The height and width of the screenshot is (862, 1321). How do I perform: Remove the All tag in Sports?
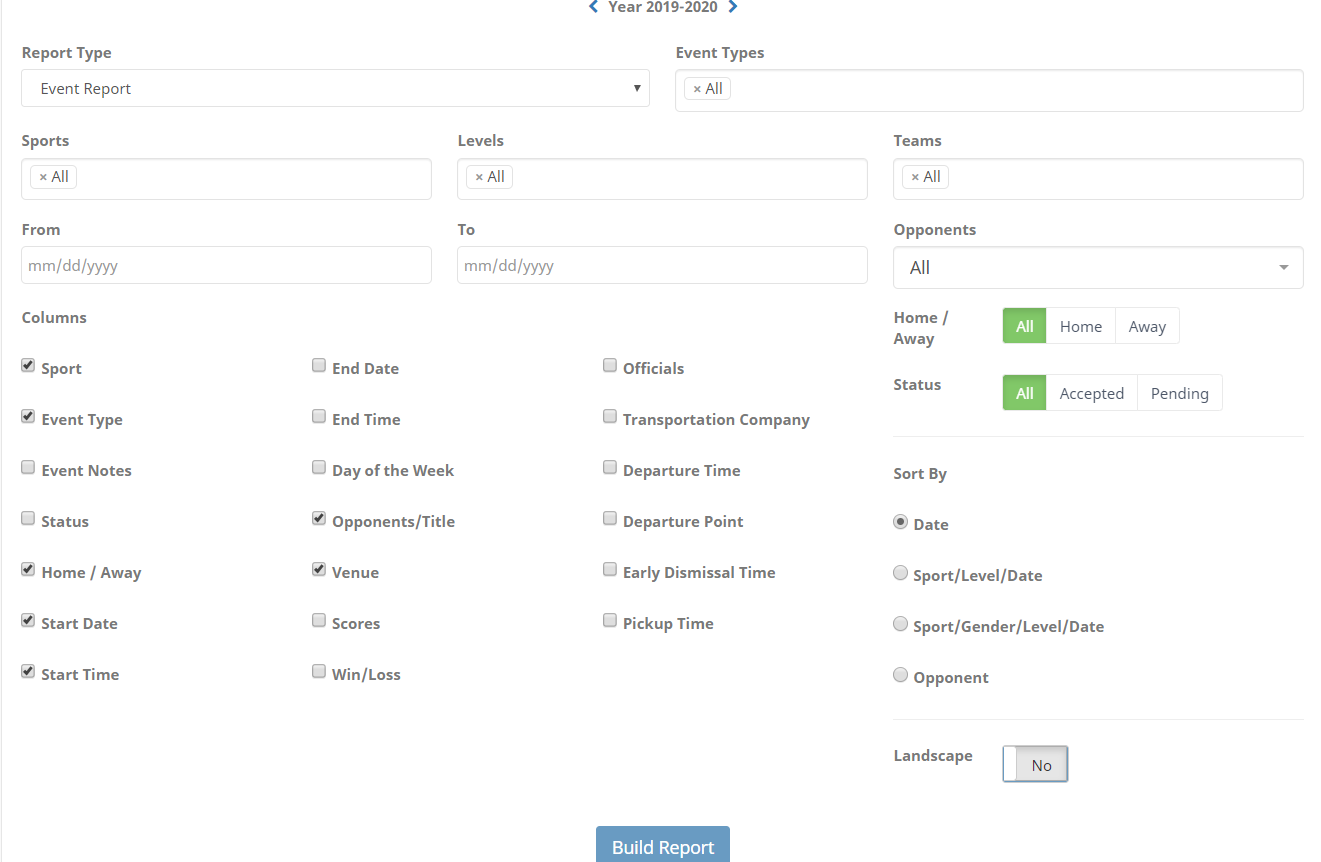tap(43, 177)
